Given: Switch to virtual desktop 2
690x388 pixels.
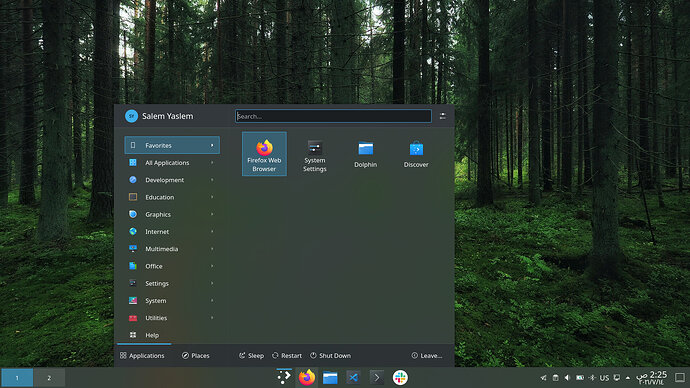Looking at the screenshot, I should tap(49, 377).
